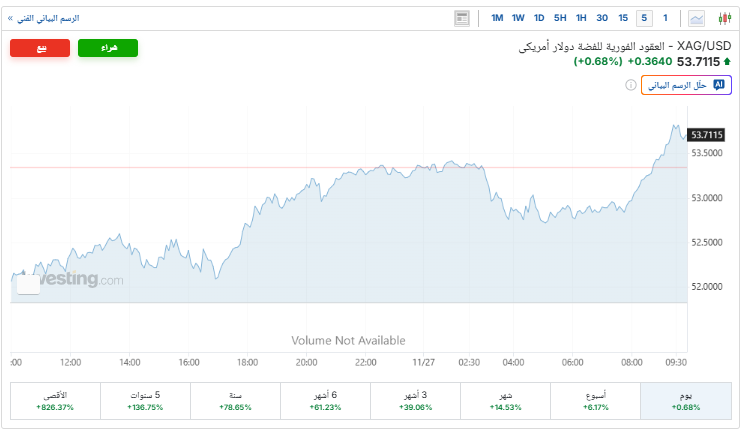Image resolution: width=744 pixels, height=434 pixels.
Task: Switch interval to 1H
Action: point(581,18)
